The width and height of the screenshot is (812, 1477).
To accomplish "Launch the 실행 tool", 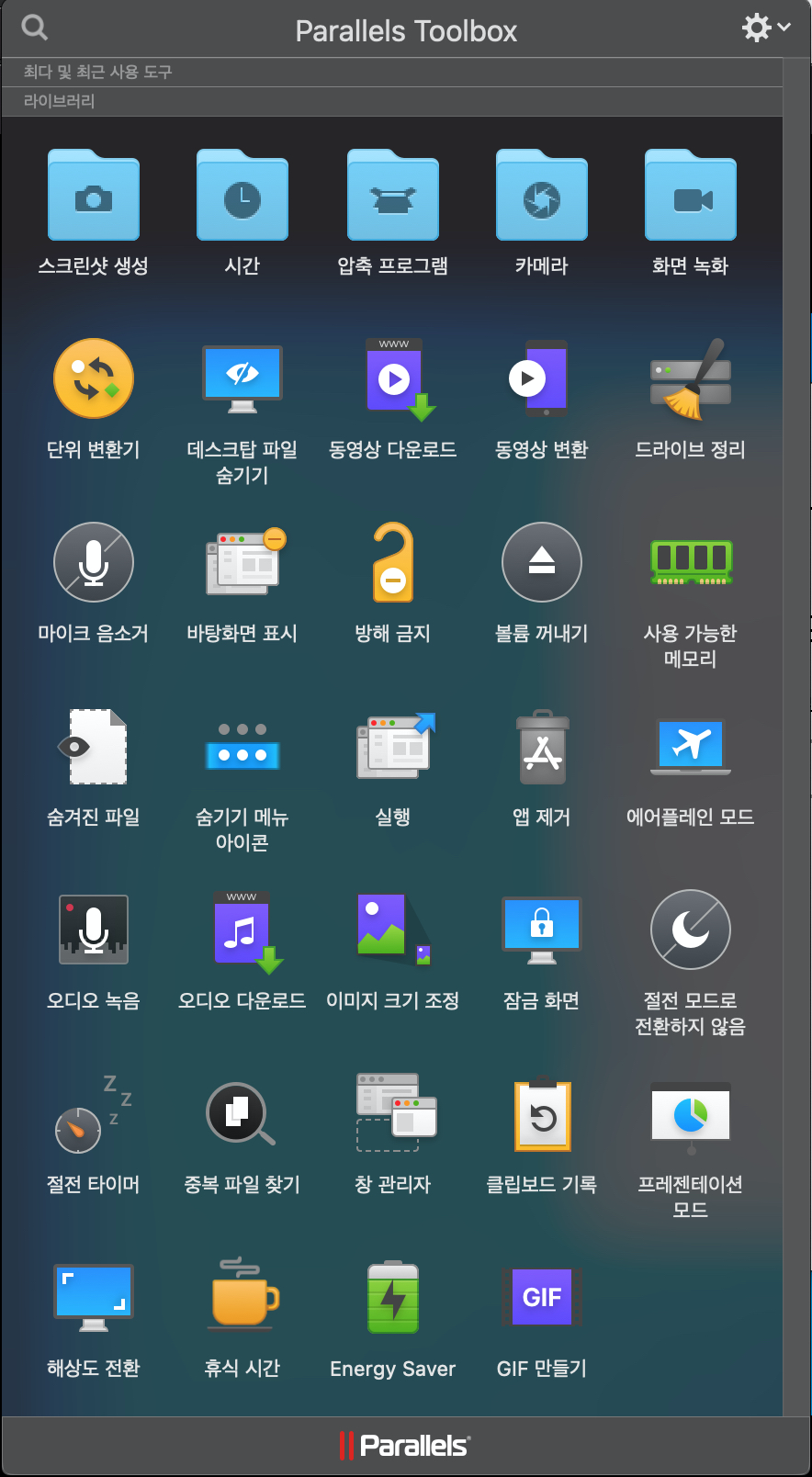I will click(395, 746).
